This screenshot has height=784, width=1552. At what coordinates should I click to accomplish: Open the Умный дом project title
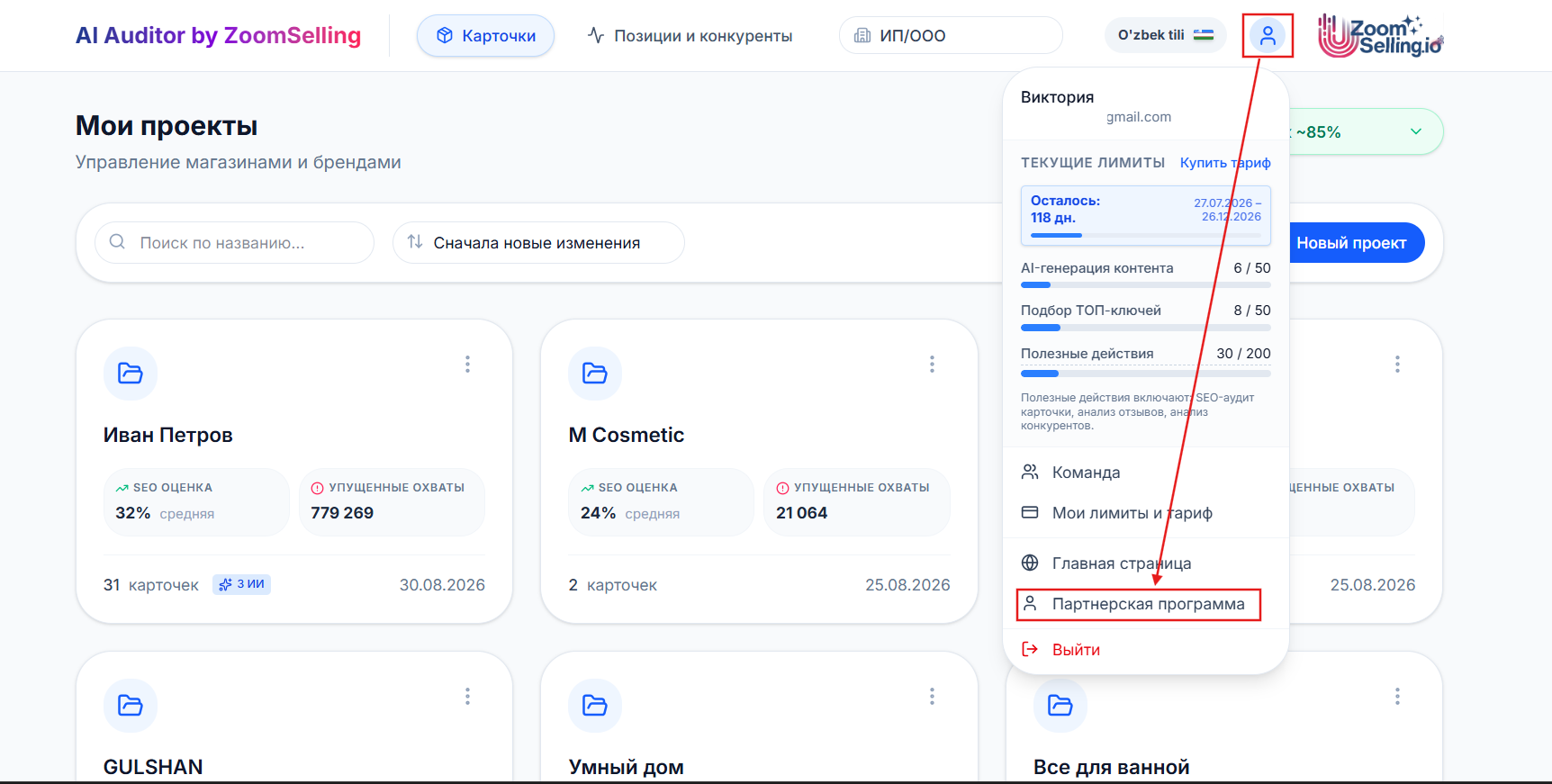(627, 767)
